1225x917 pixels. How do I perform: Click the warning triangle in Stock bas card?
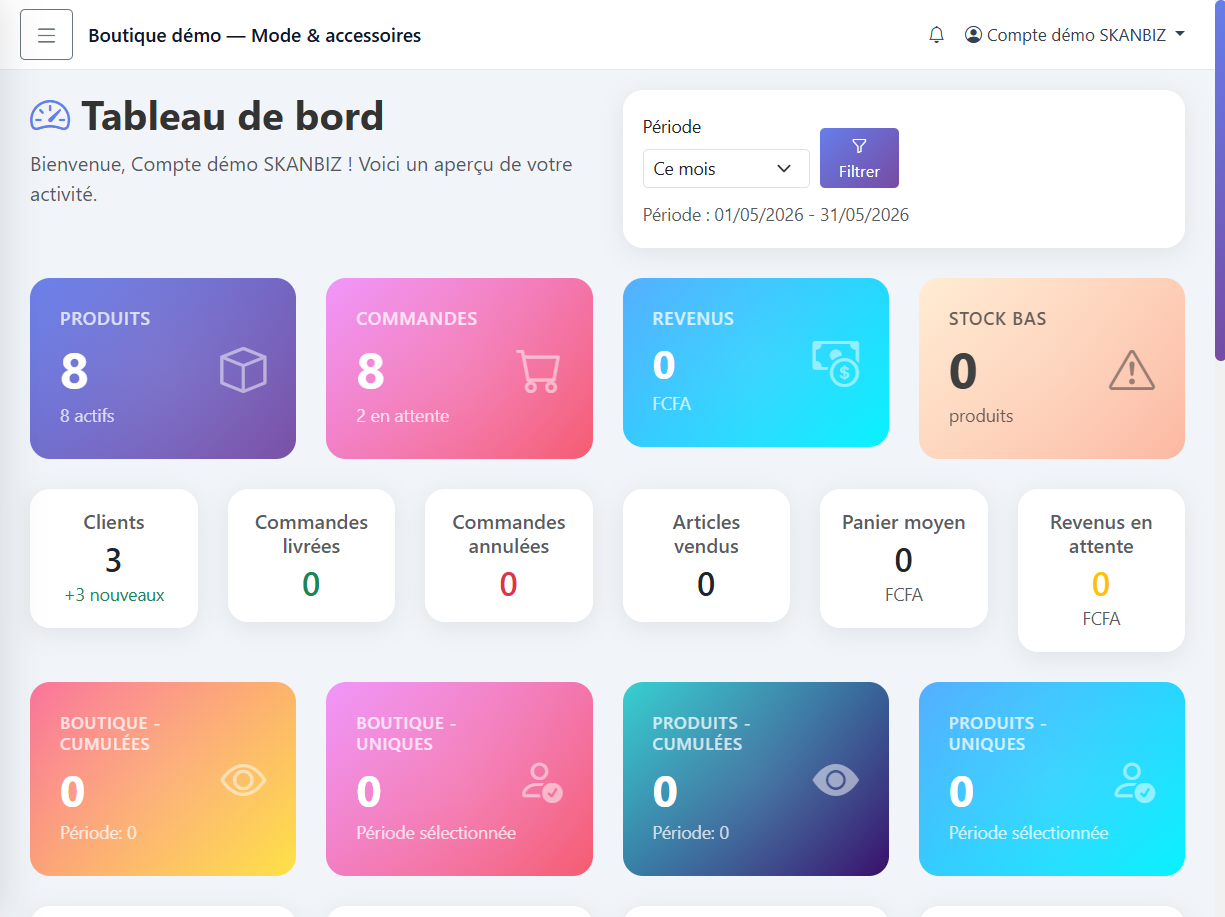click(x=1132, y=370)
